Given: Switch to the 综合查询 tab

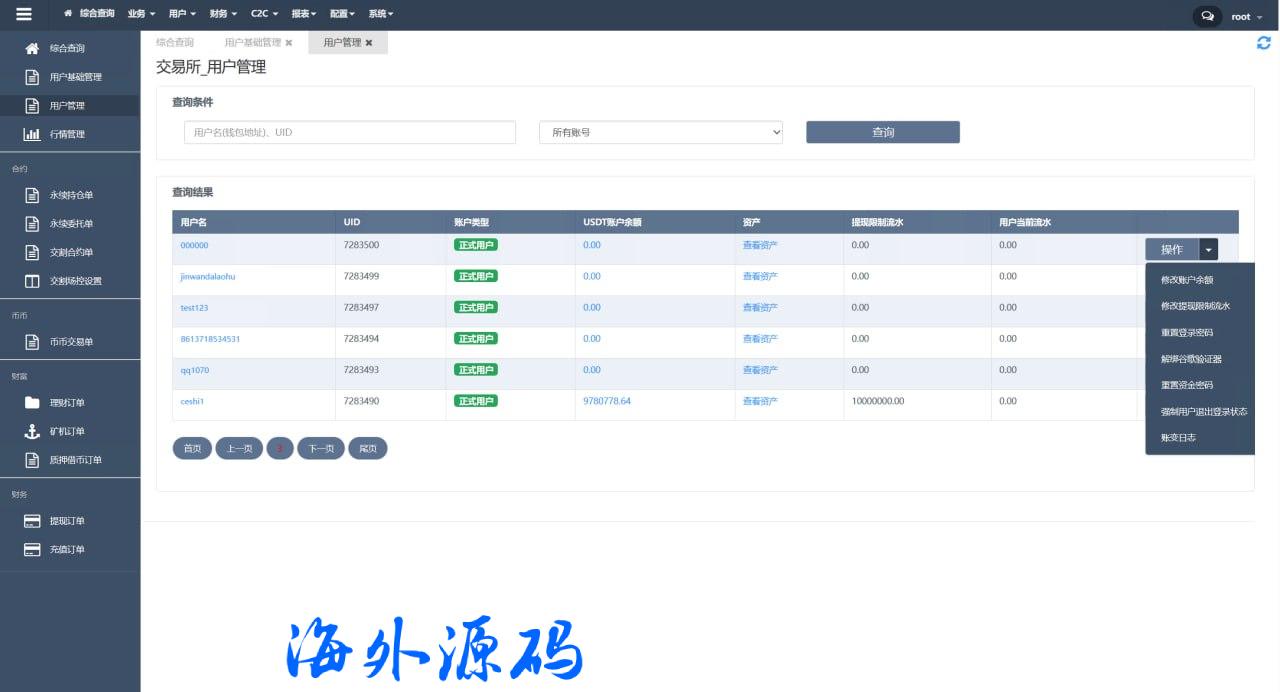Looking at the screenshot, I should point(175,43).
